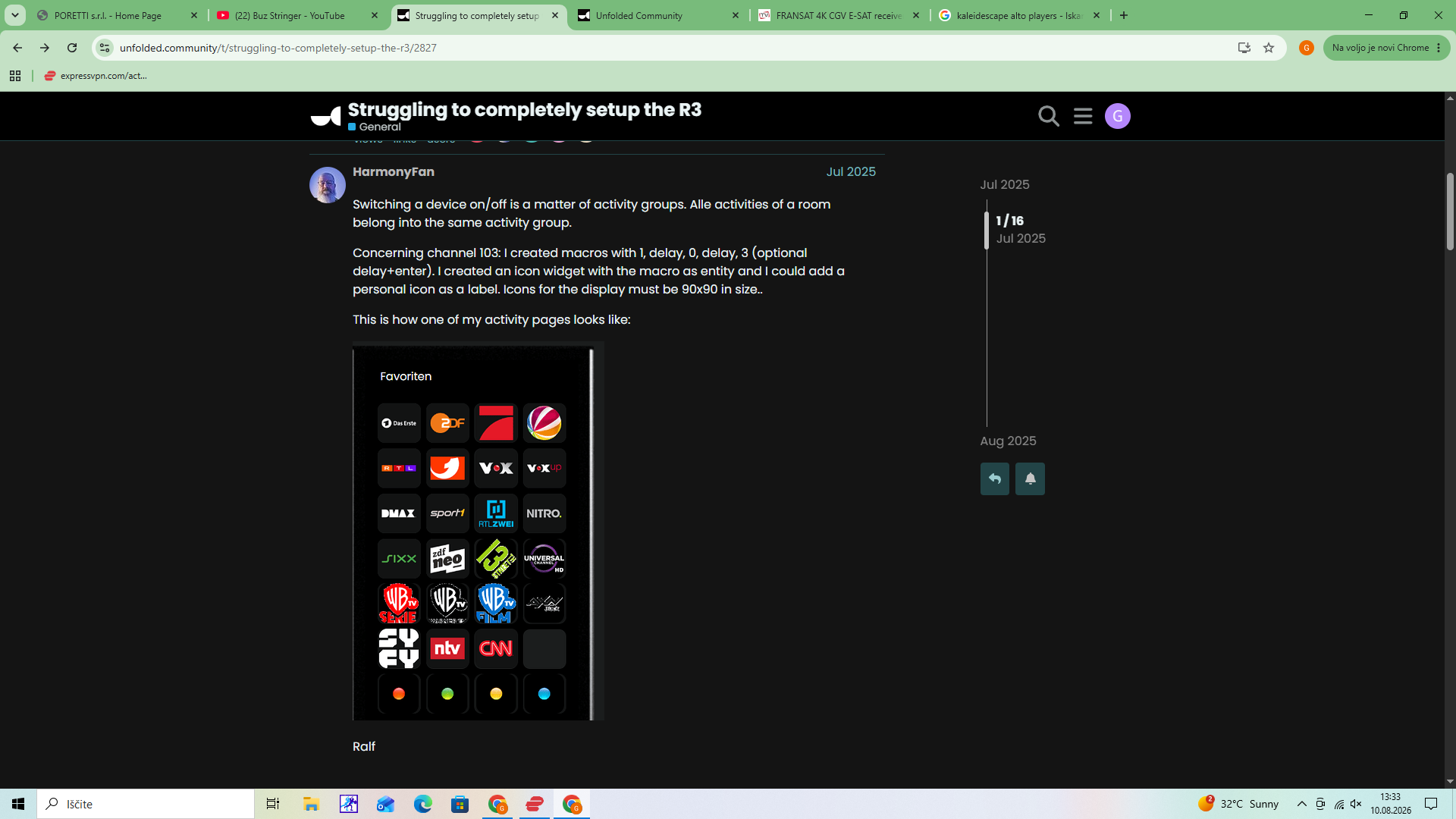
Task: Open Outlook from the taskbar
Action: pyautogui.click(x=385, y=804)
